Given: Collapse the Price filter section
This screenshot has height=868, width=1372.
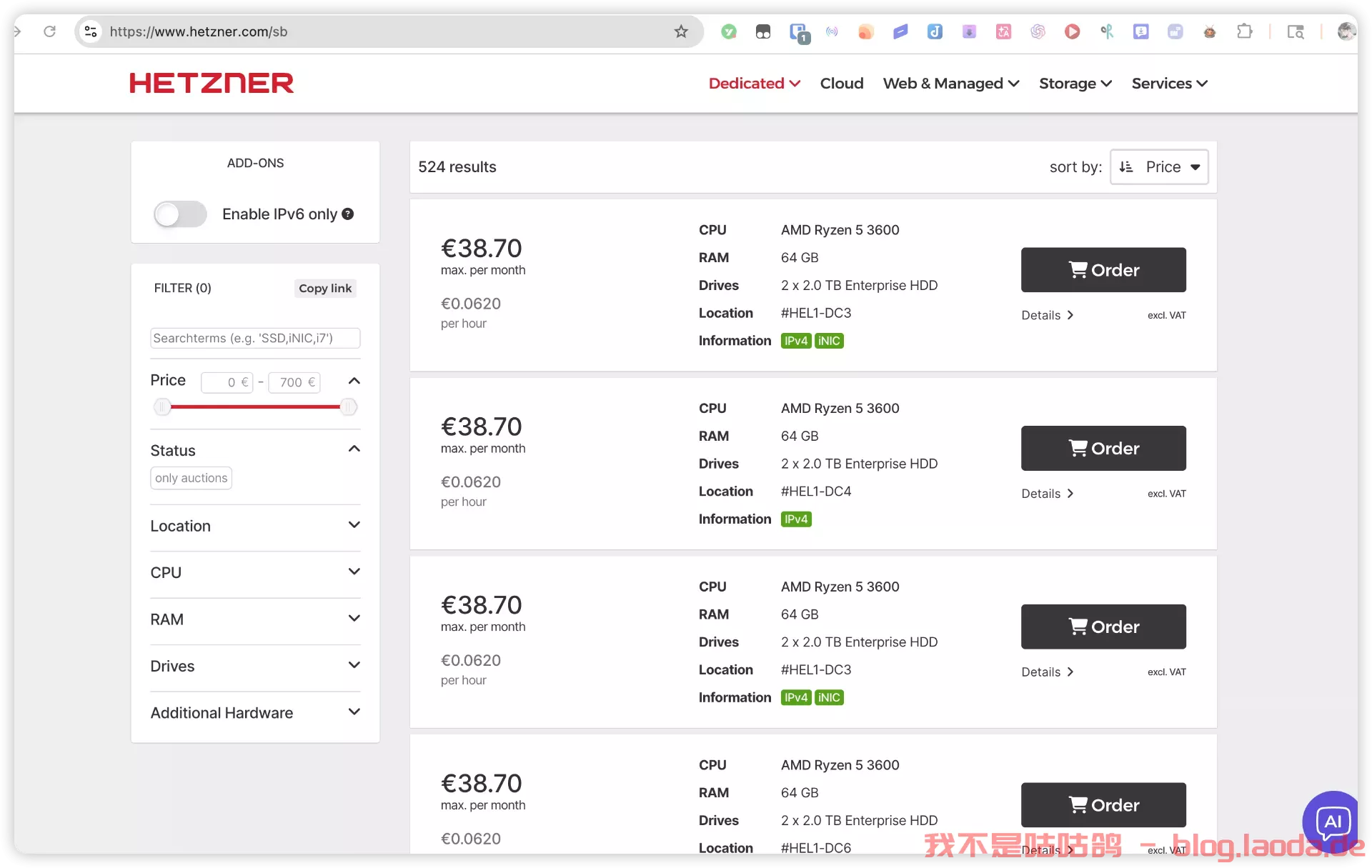Looking at the screenshot, I should click(x=354, y=381).
